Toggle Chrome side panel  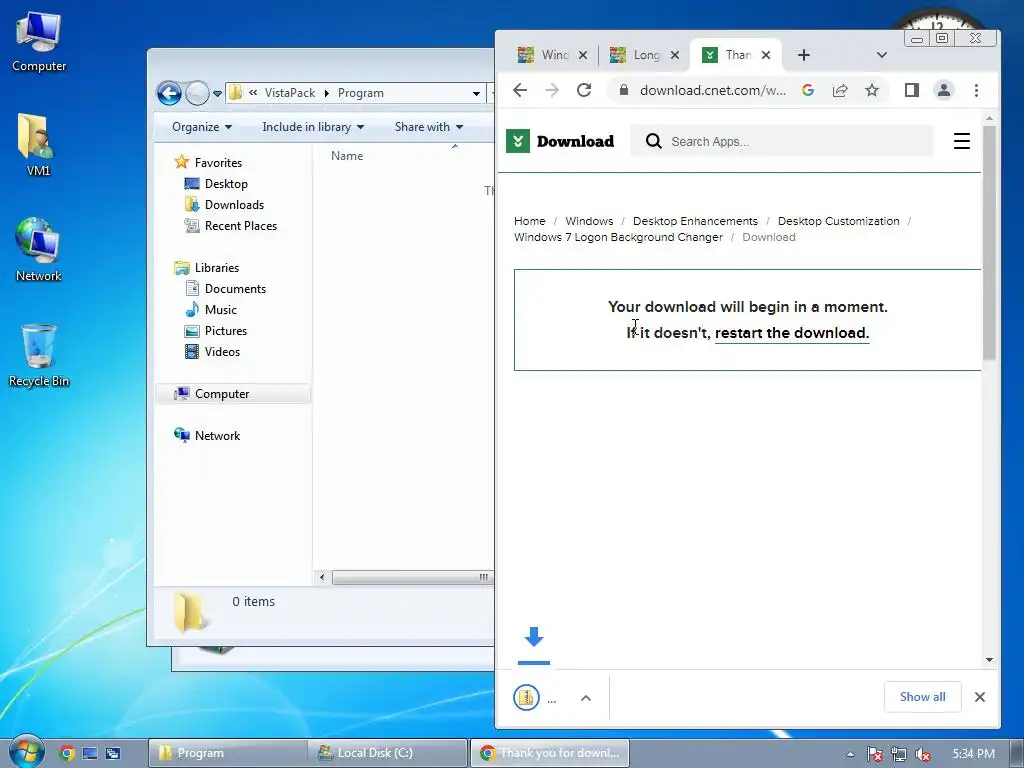point(912,90)
